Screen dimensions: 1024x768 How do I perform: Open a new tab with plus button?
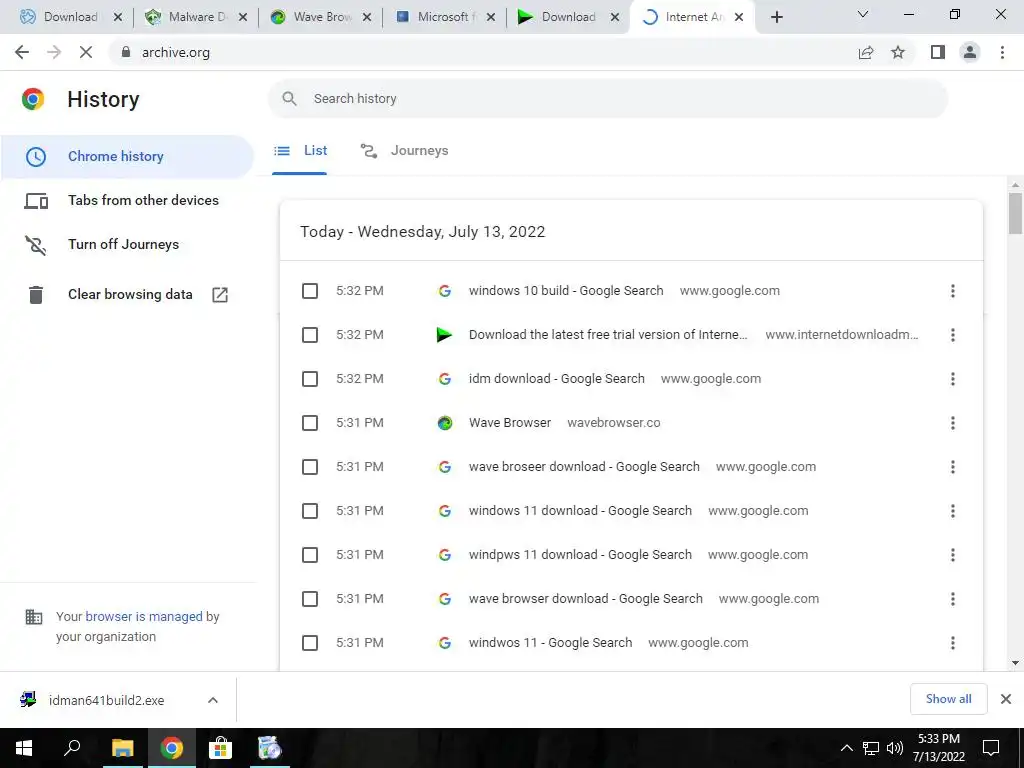pyautogui.click(x=776, y=17)
